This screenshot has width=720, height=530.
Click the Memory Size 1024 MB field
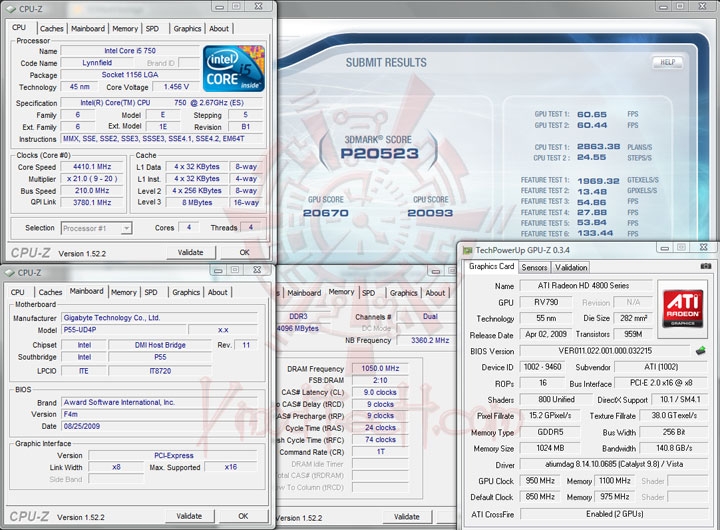pos(550,448)
